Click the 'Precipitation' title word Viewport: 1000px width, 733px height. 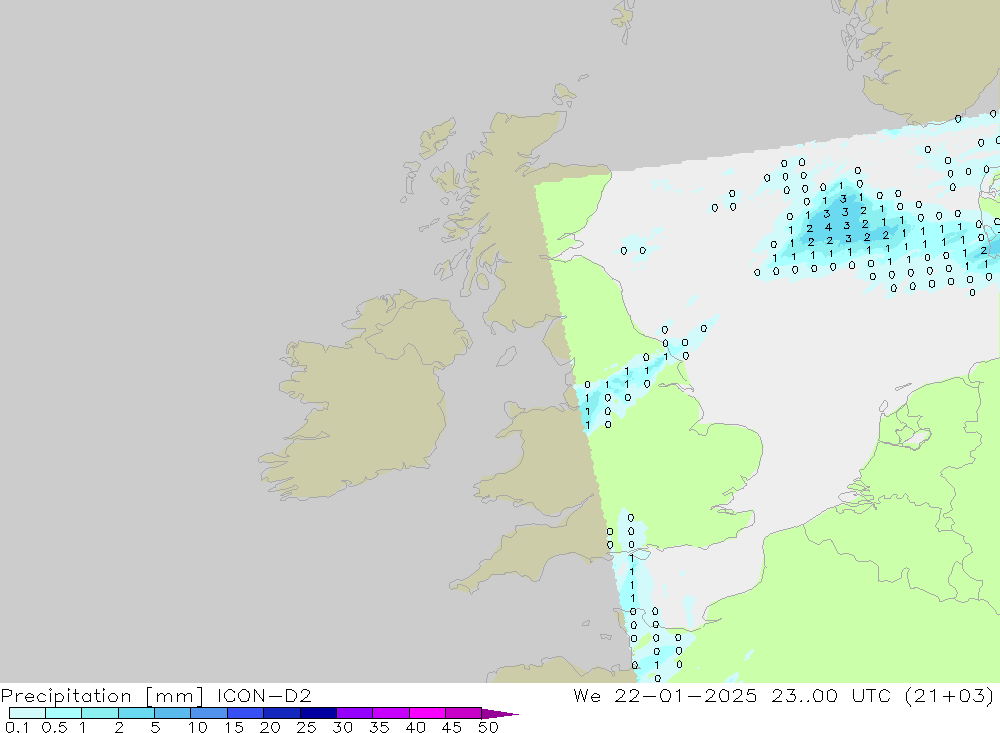point(66,696)
